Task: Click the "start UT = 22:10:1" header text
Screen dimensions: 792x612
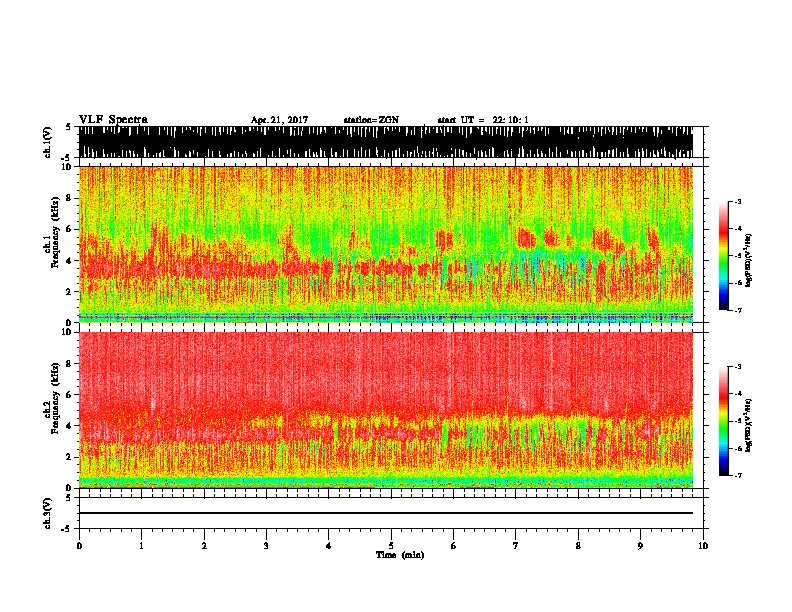Action: pos(483,120)
